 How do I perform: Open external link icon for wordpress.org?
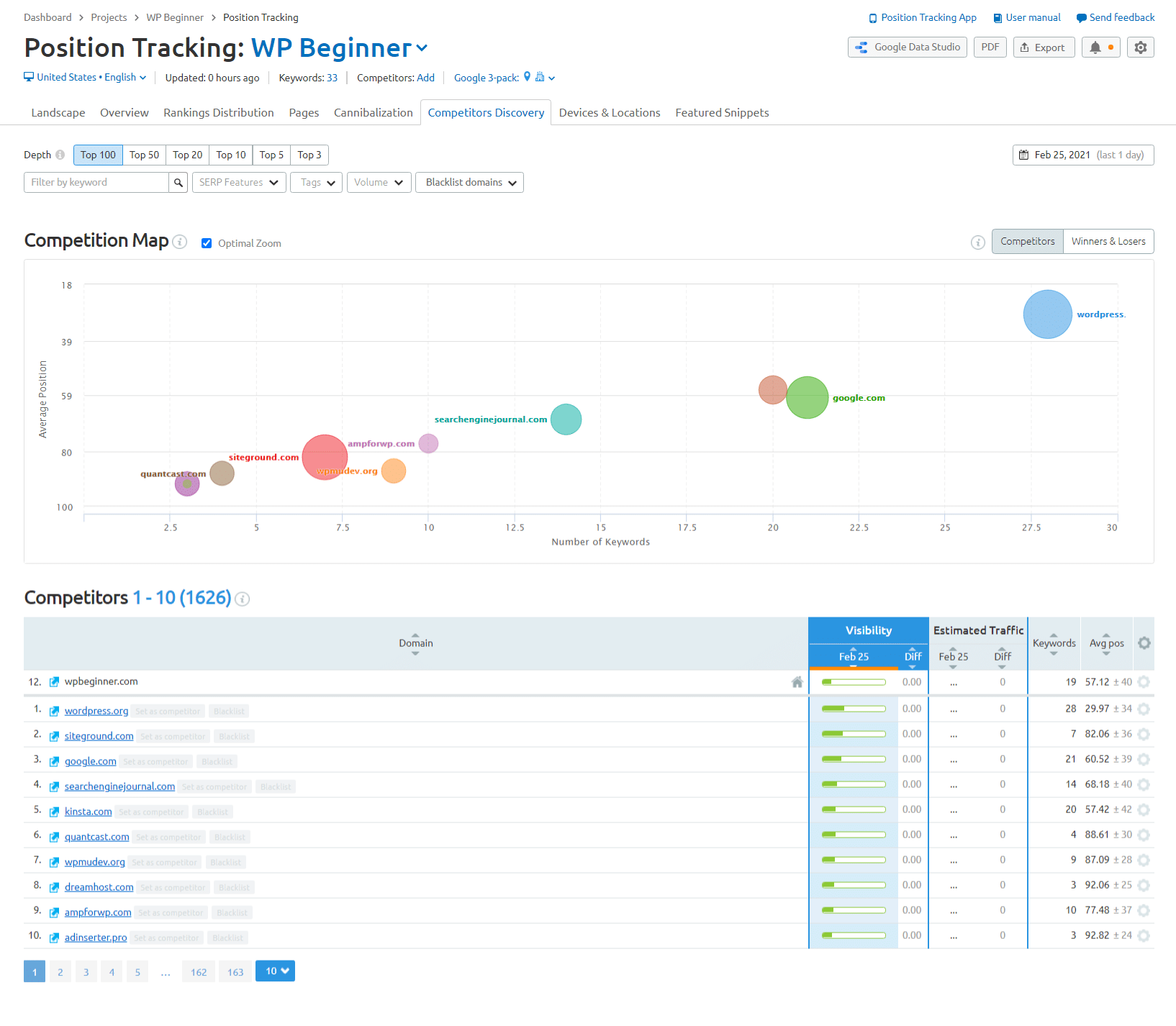click(x=54, y=711)
